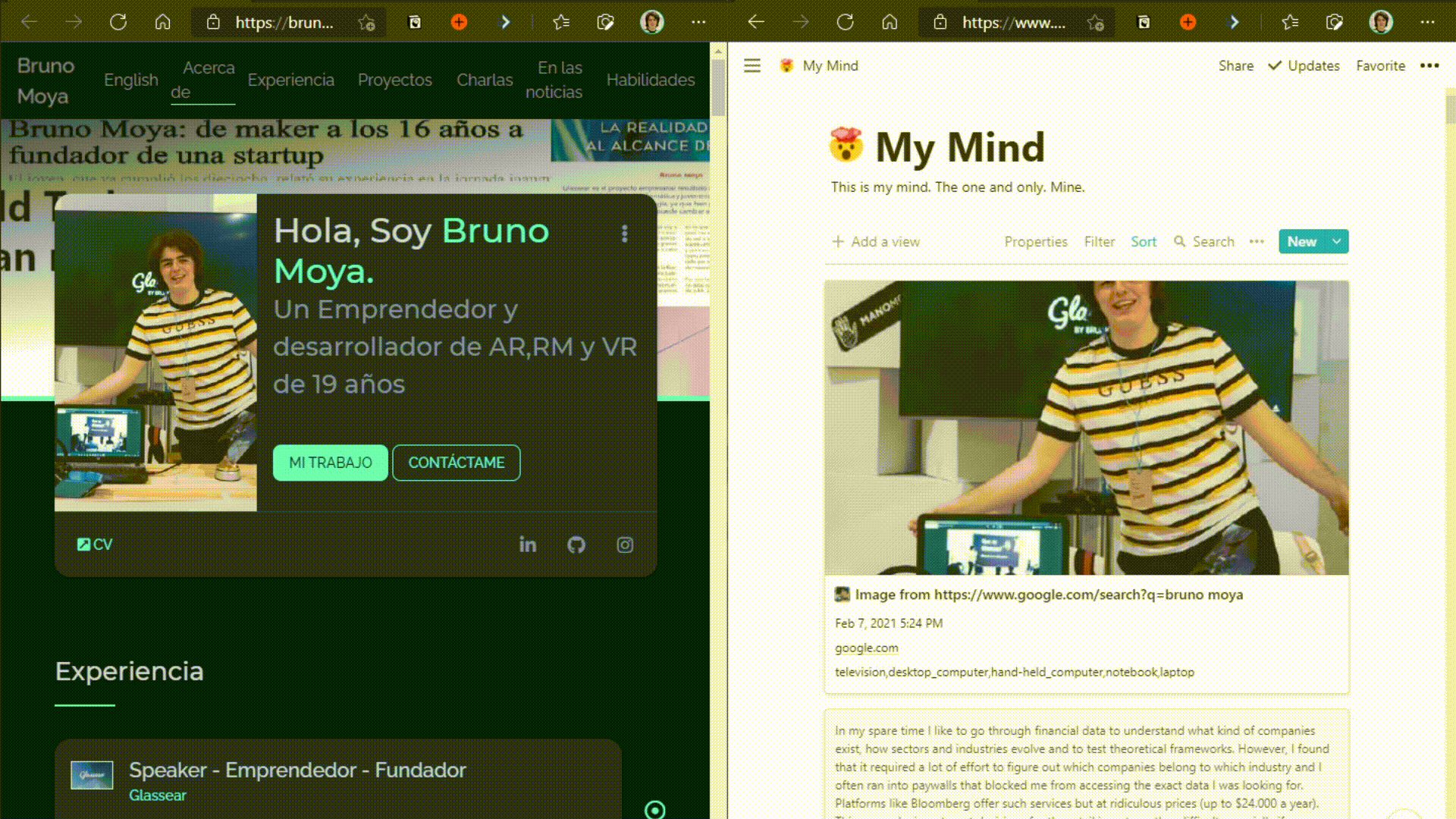Click the orange extension icon in left browser

click(459, 22)
